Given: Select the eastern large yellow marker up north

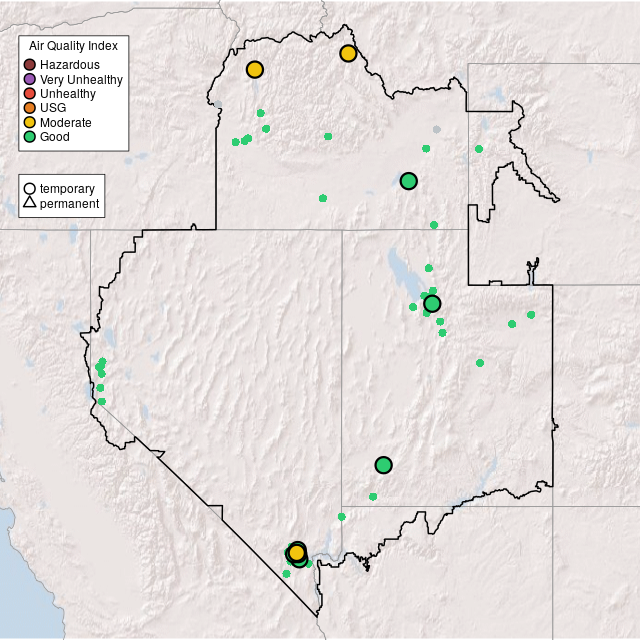Looking at the screenshot, I should coord(348,54).
